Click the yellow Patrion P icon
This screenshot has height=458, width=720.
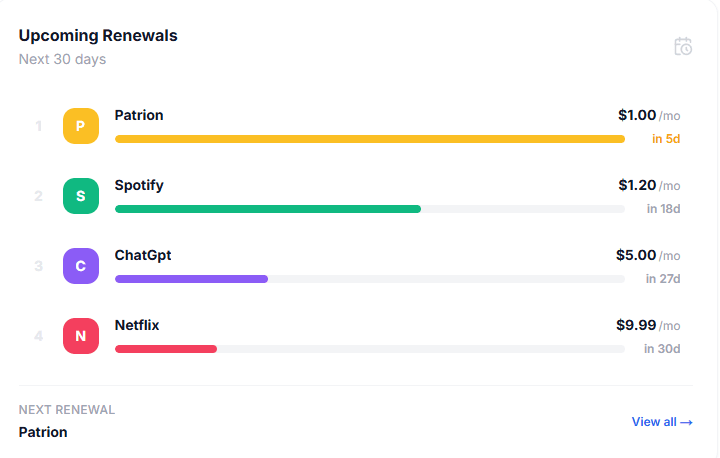pos(81,126)
